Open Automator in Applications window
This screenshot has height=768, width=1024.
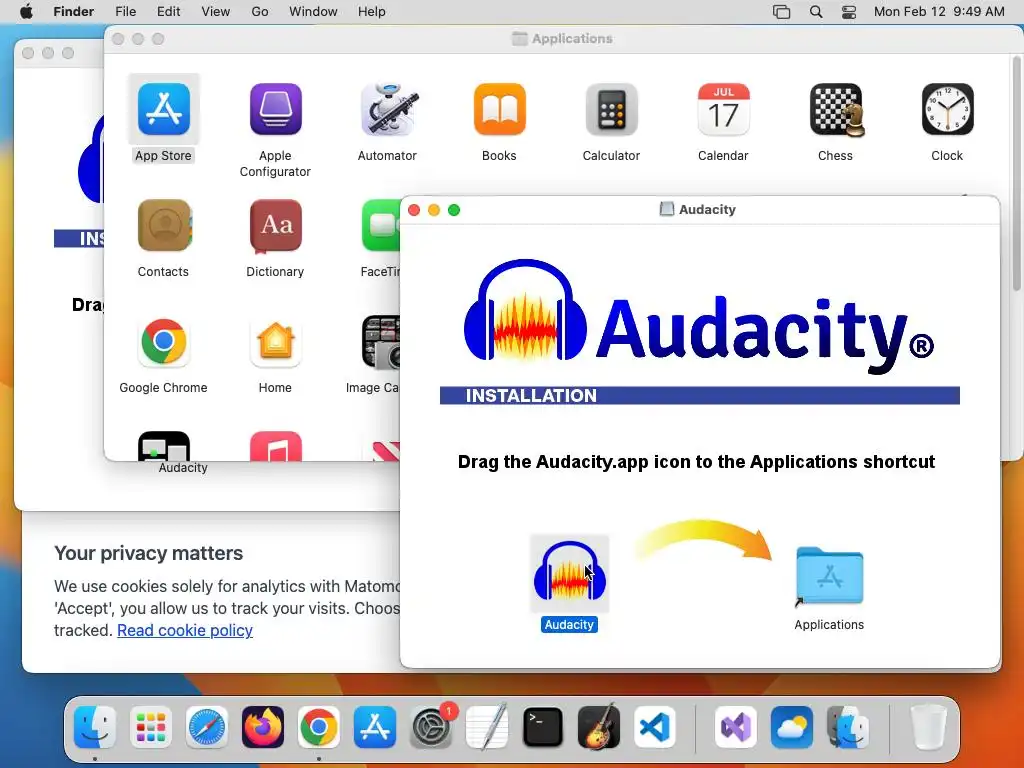[388, 109]
